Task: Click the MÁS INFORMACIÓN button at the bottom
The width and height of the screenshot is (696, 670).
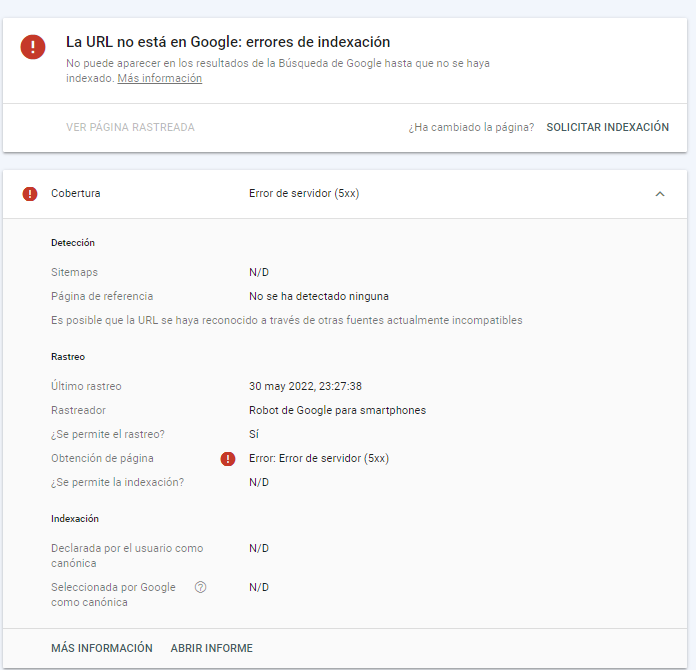Action: 102,648
